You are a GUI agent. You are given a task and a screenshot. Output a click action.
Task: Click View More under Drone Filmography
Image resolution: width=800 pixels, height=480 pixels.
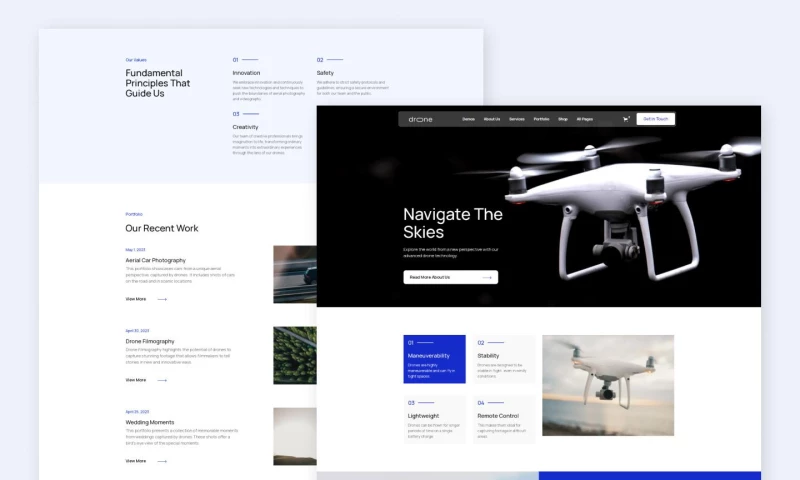tap(136, 380)
